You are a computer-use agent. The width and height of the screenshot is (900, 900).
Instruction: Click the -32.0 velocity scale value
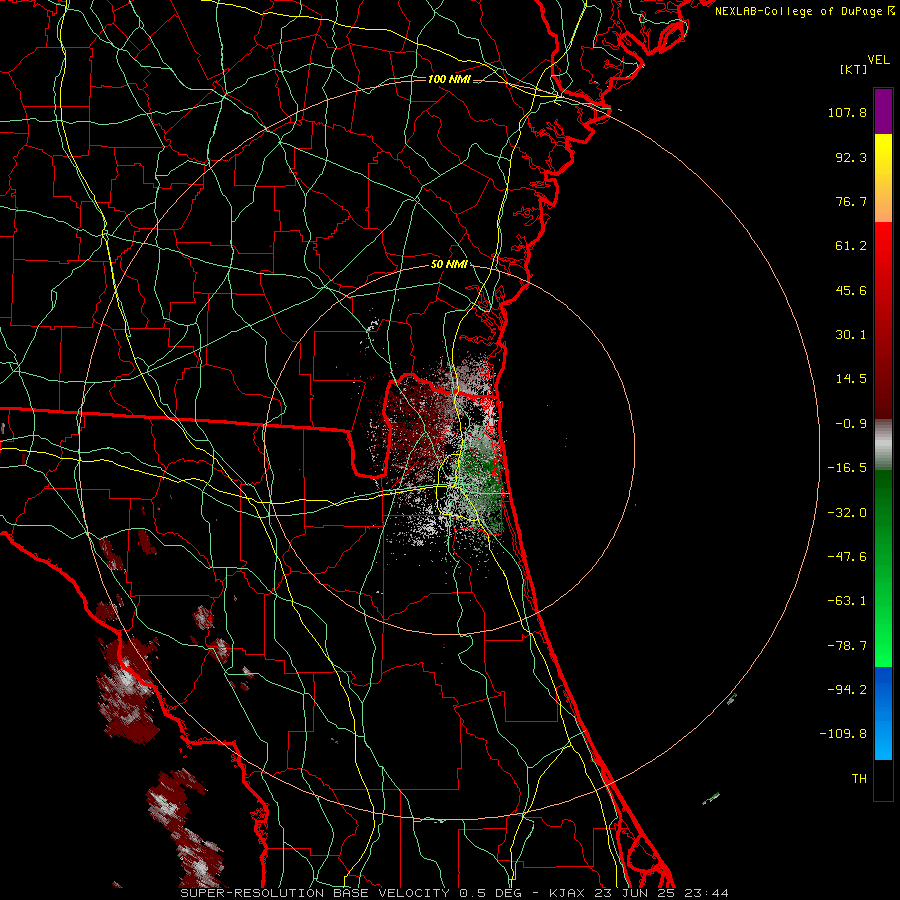pyautogui.click(x=847, y=513)
